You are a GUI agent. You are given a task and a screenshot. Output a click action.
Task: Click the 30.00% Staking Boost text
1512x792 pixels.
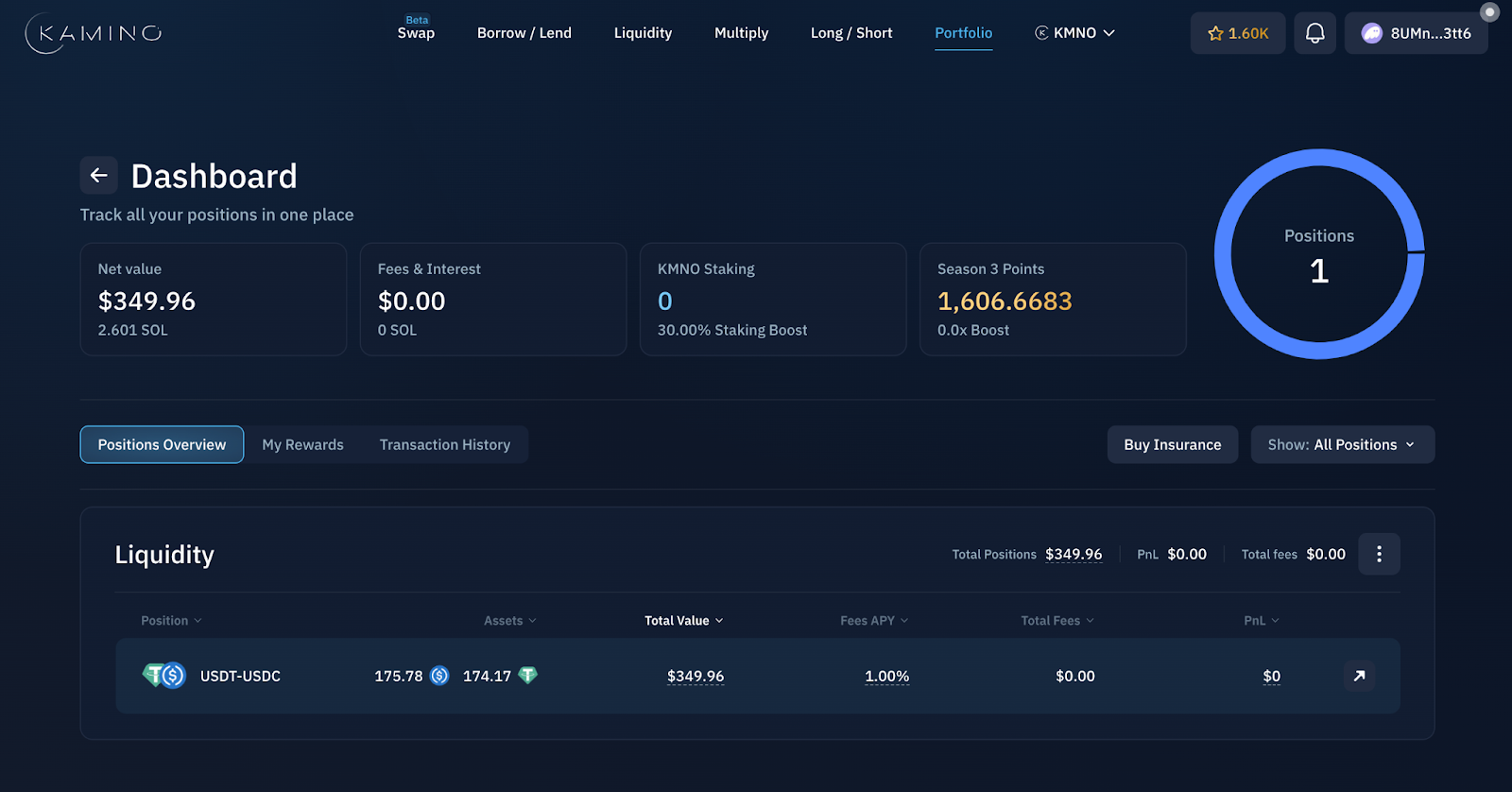pos(732,331)
